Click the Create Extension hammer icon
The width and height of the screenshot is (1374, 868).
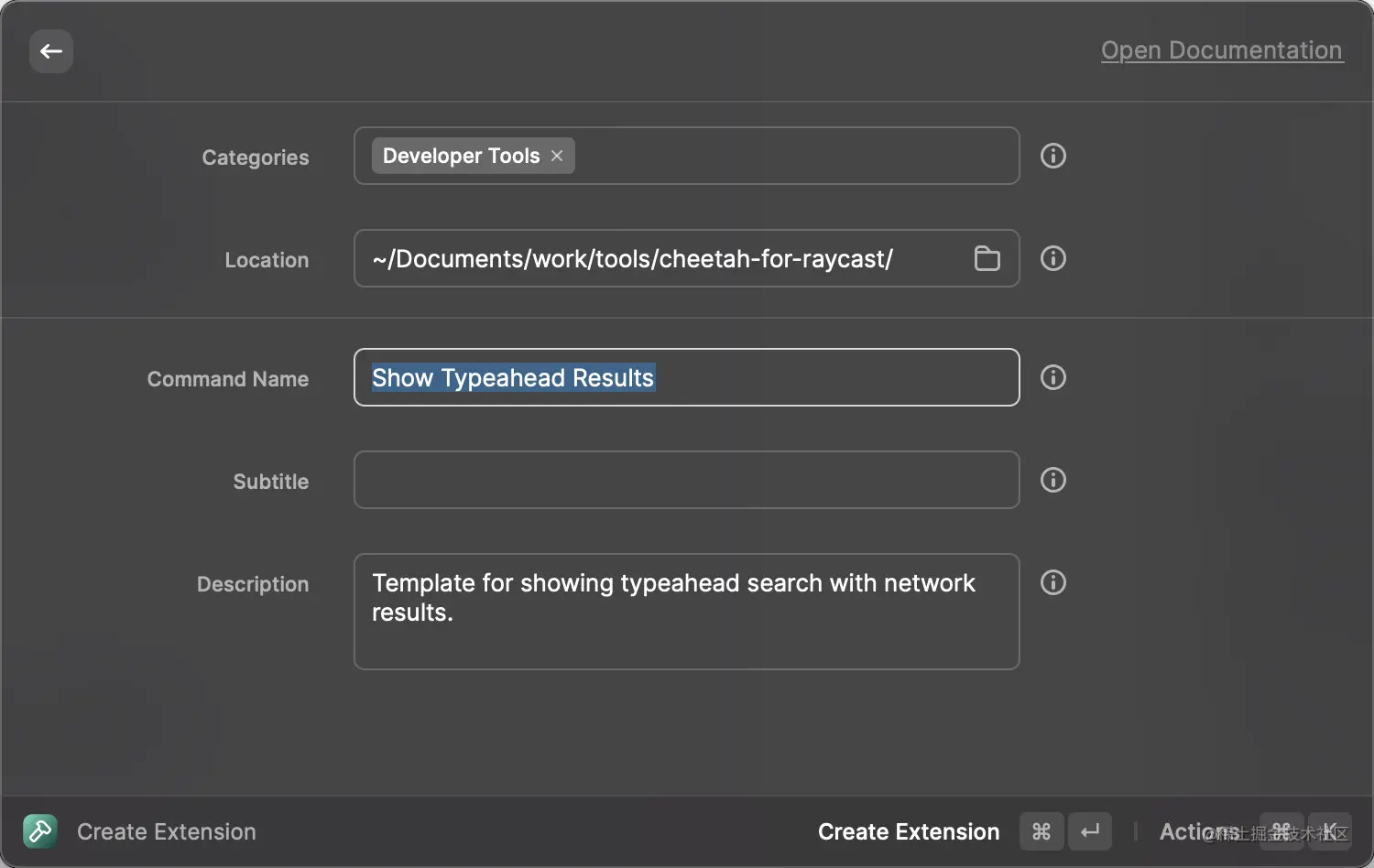[40, 831]
